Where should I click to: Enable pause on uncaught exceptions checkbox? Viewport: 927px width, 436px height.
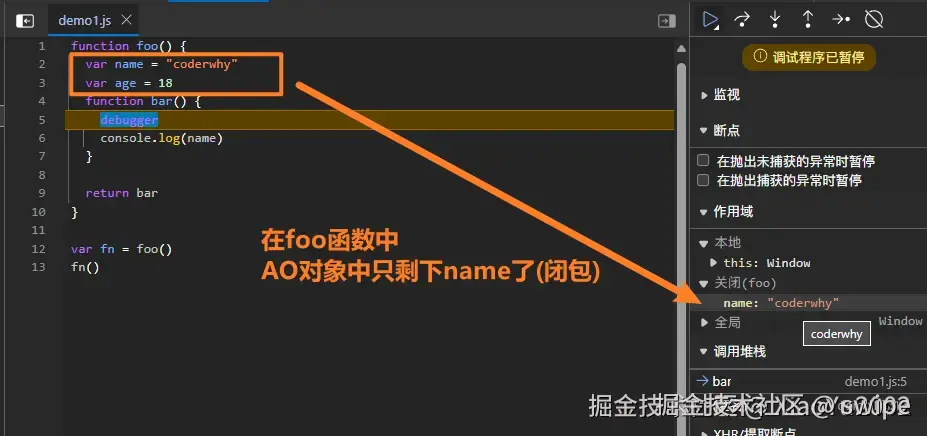tap(703, 160)
